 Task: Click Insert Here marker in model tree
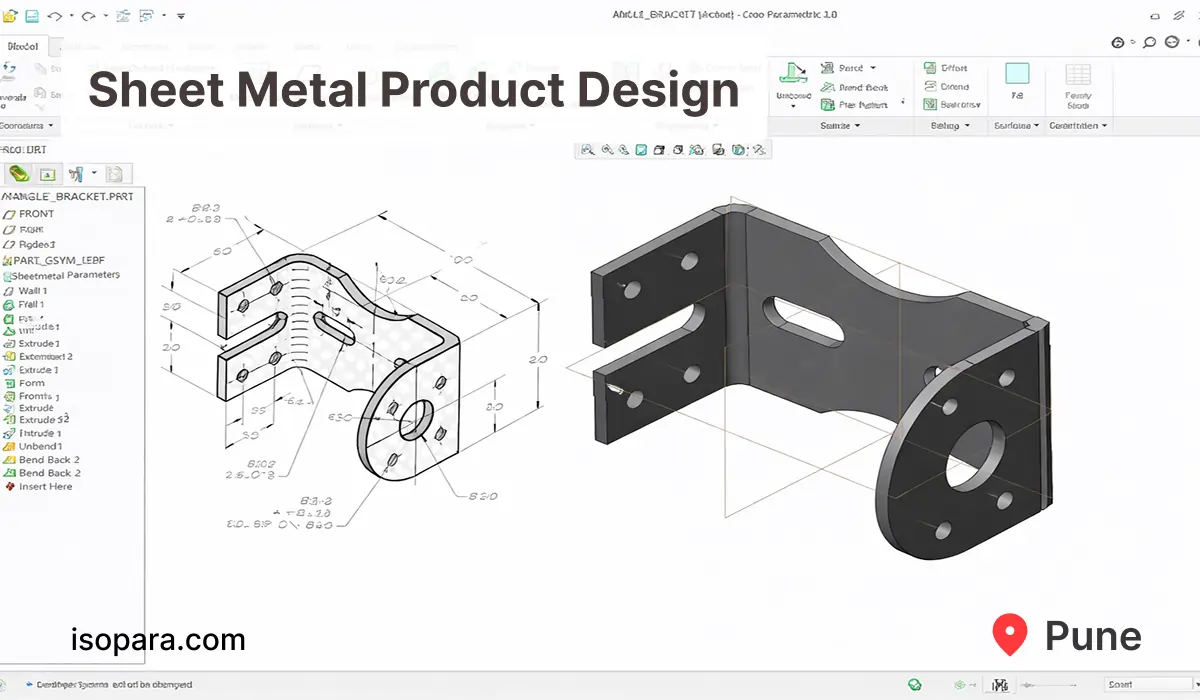(45, 487)
